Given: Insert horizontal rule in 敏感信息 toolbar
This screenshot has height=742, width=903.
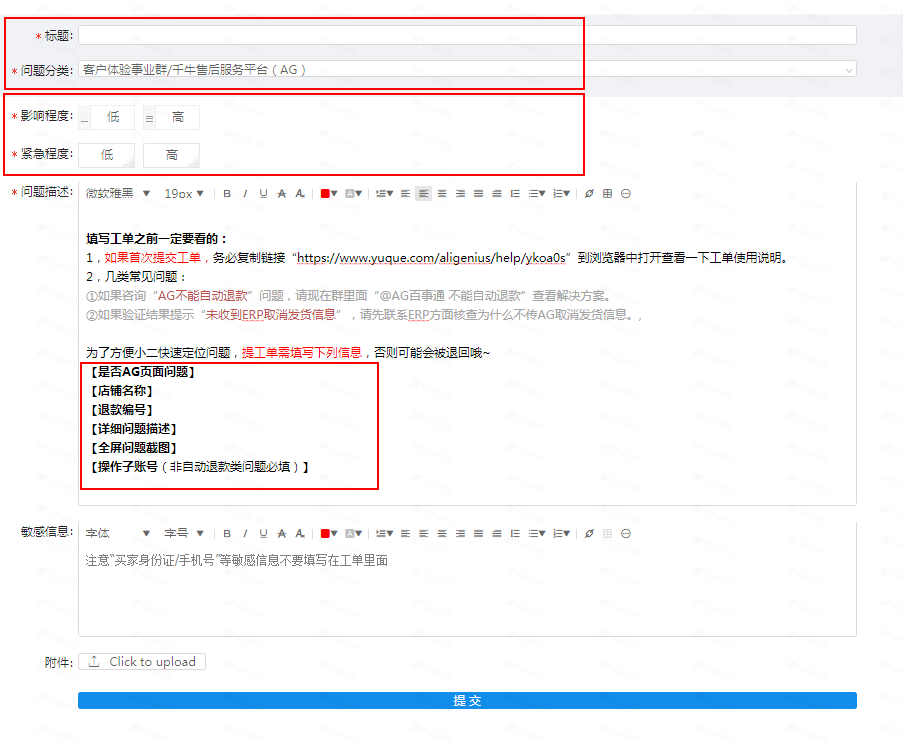Looking at the screenshot, I should 626,533.
